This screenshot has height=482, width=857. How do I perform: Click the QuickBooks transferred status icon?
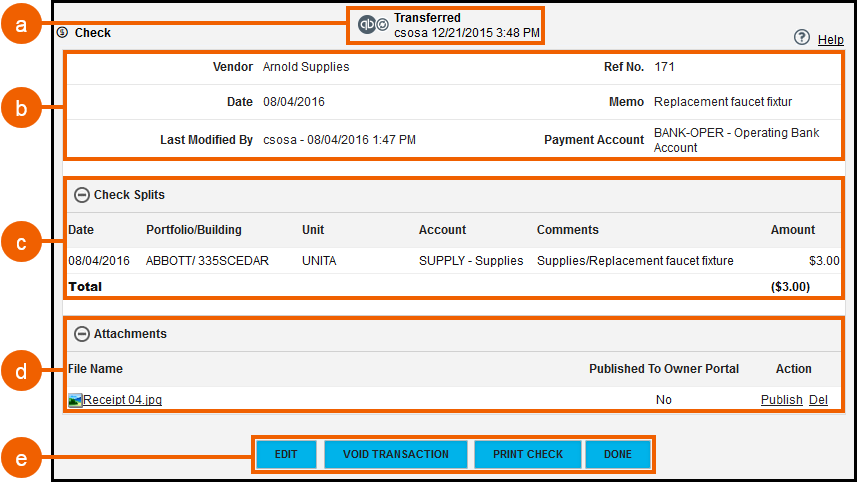367,25
